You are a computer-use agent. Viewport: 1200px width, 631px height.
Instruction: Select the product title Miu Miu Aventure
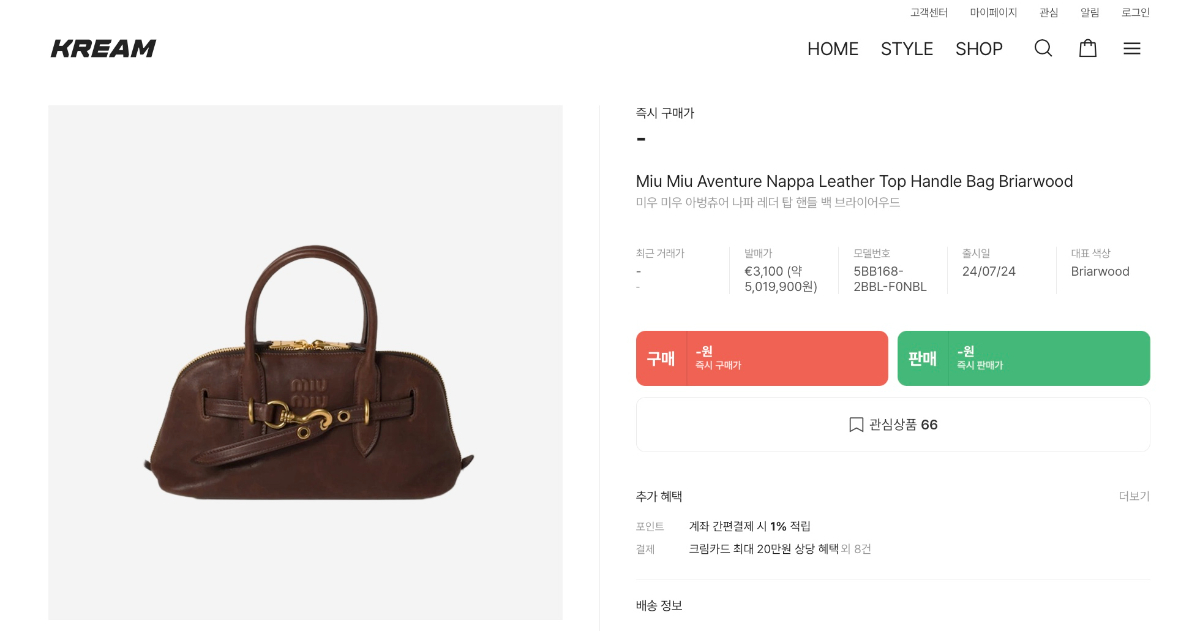(854, 181)
